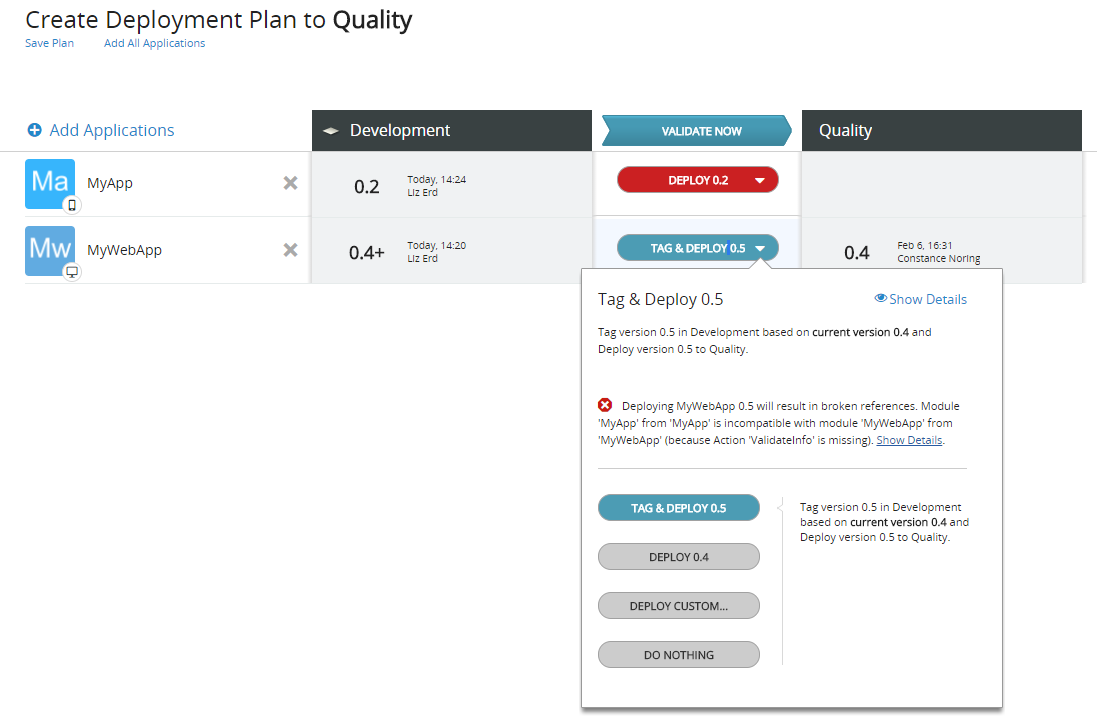Open Show Details in the broken references warning
The image size is (1097, 728).
click(x=908, y=439)
